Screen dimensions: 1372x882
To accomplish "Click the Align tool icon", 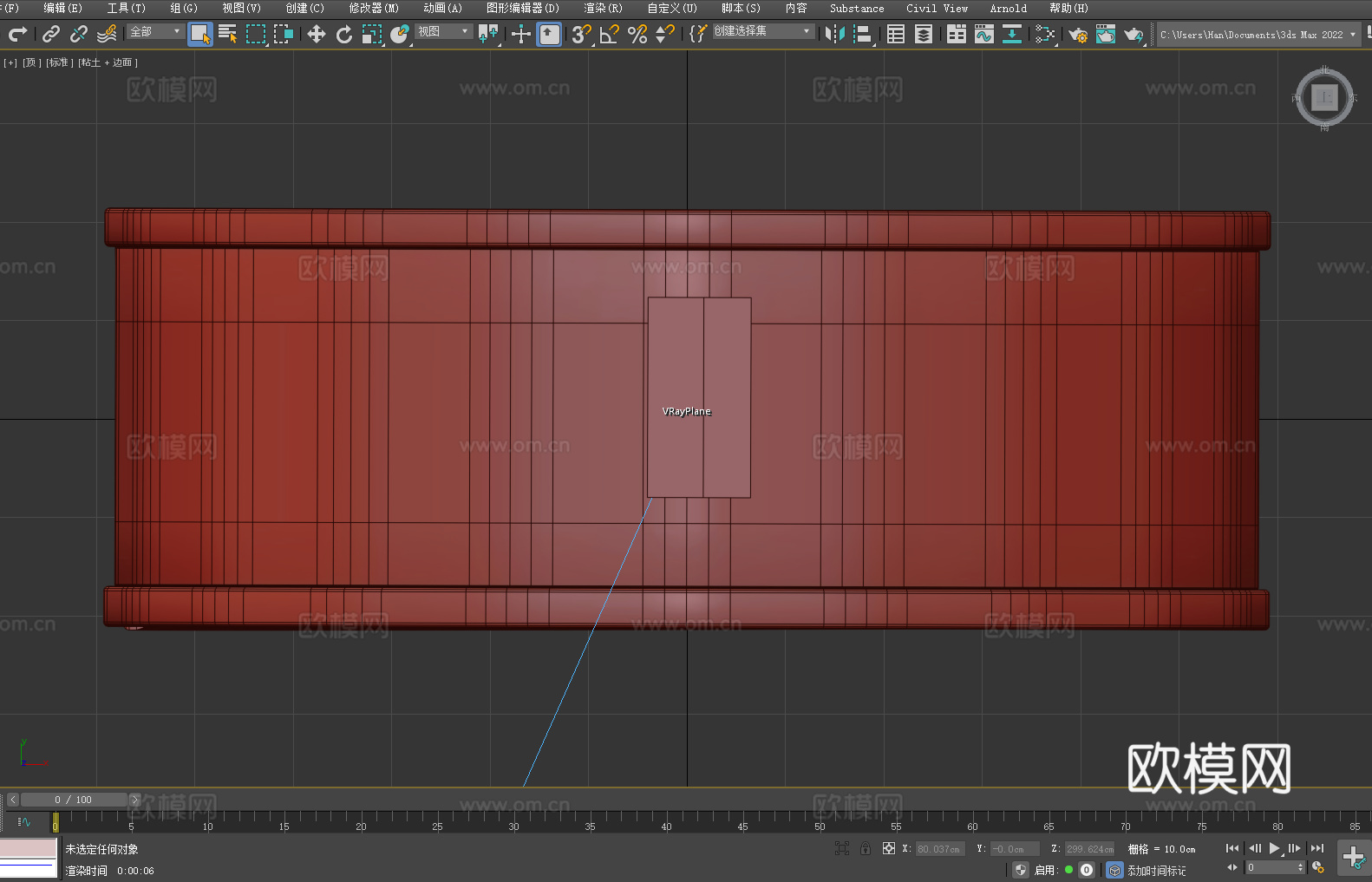I will tap(863, 34).
